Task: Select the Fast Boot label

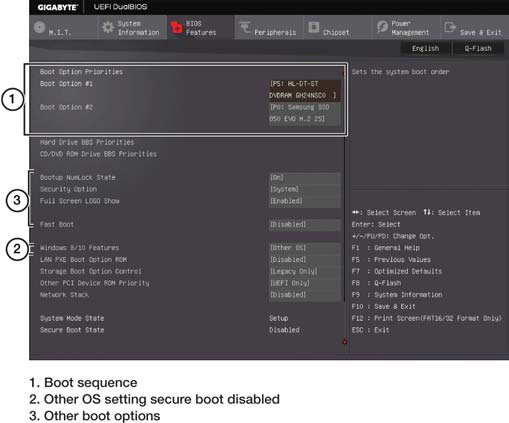Action: (x=57, y=224)
